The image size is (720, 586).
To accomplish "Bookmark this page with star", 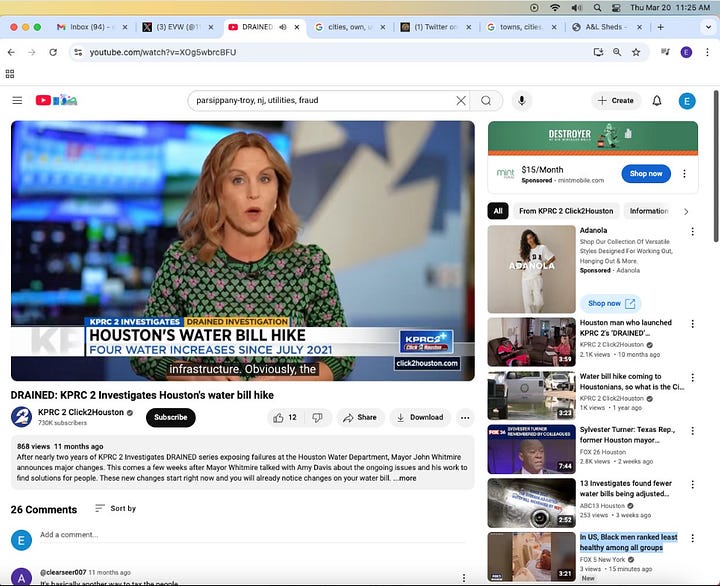I will [636, 52].
